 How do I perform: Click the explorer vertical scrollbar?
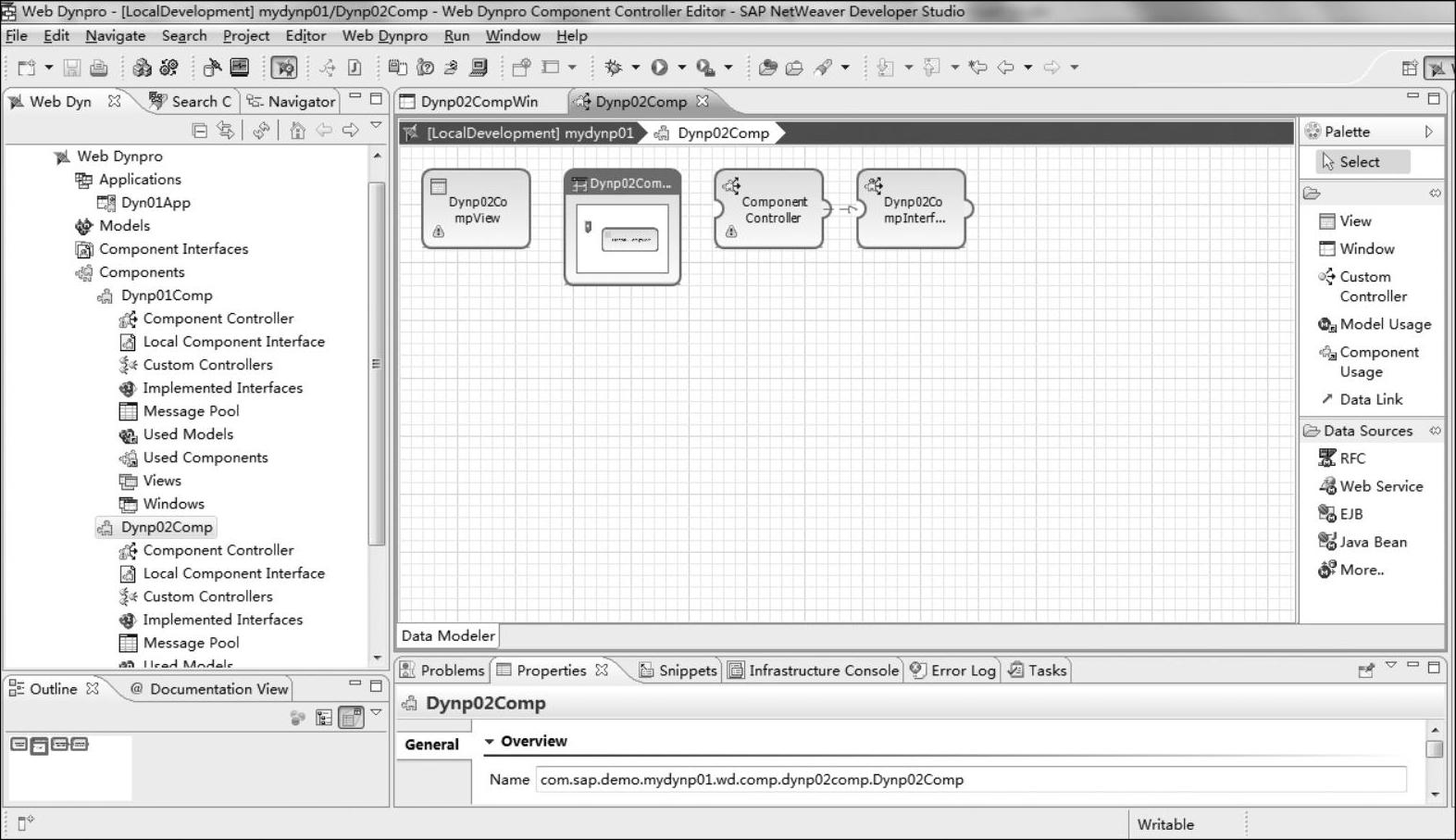(376, 364)
